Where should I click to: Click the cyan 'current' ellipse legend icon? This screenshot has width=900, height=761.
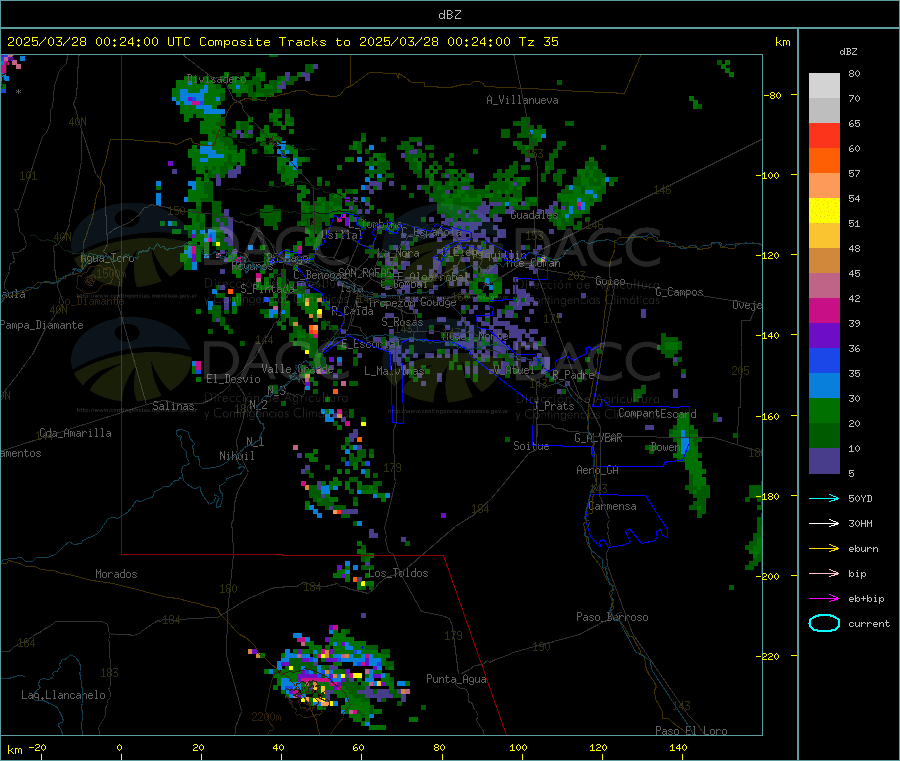click(x=824, y=623)
